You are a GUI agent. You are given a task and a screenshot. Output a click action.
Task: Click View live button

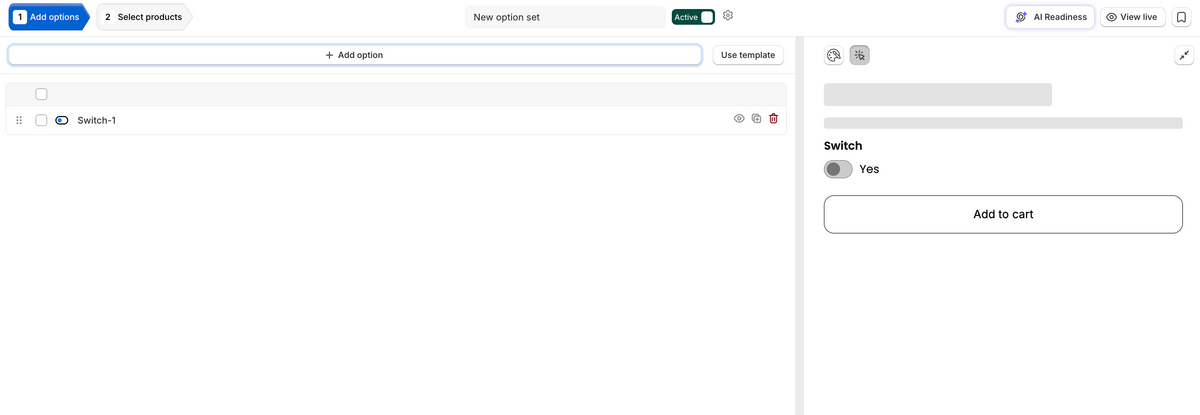click(1132, 17)
